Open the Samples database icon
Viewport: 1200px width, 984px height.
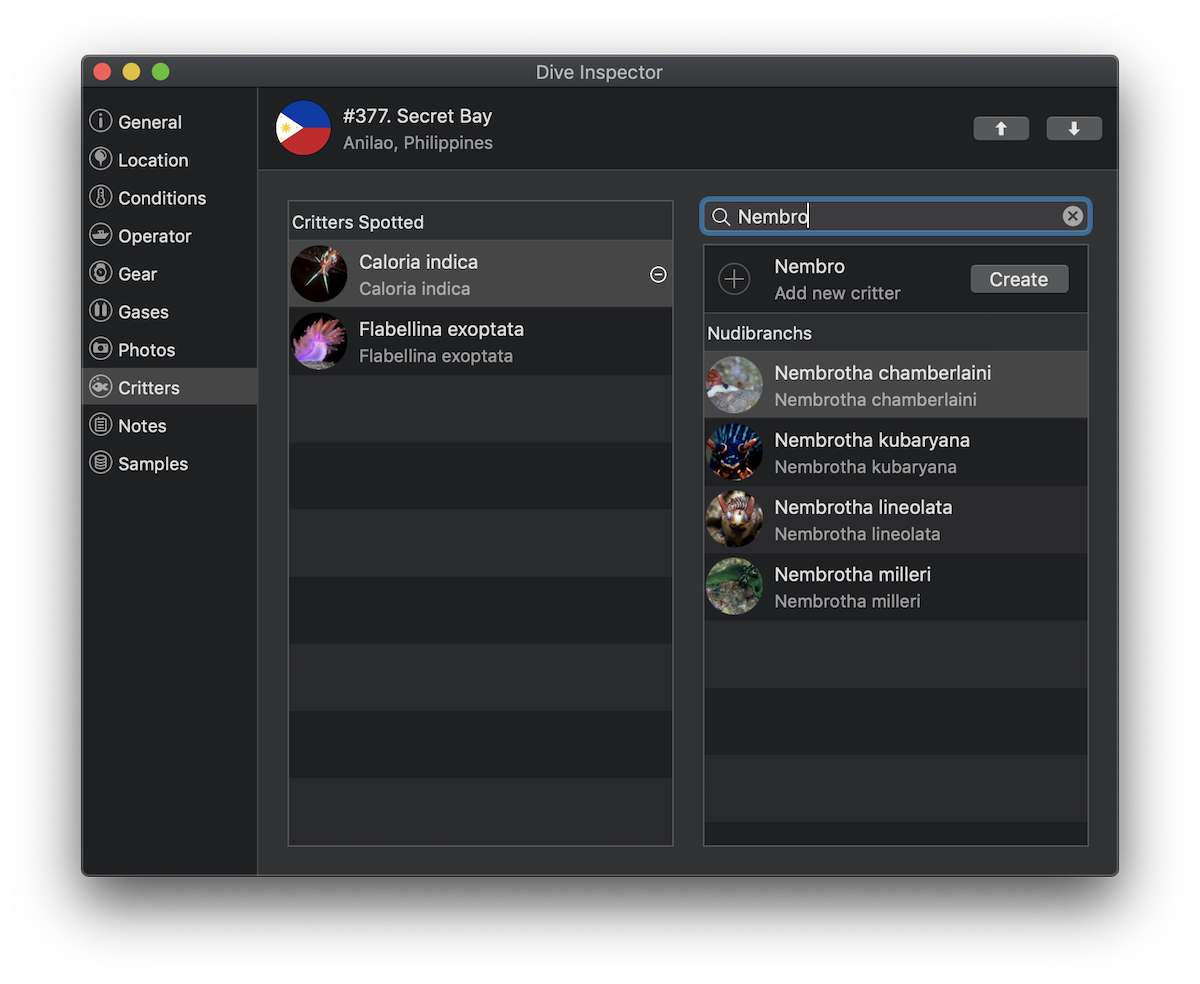100,464
